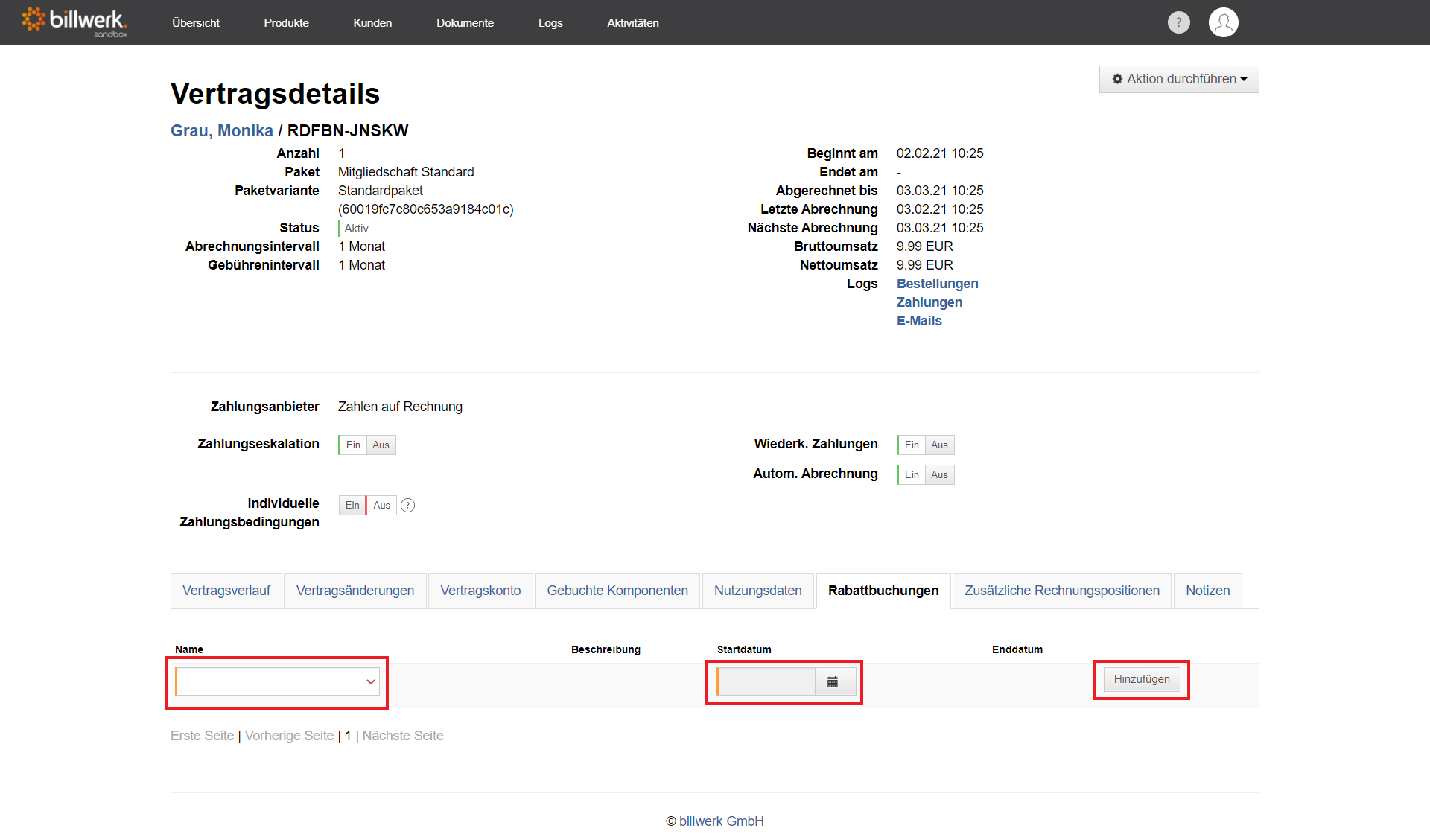
Task: Click the Vertragsdetails heading
Action: 275,94
